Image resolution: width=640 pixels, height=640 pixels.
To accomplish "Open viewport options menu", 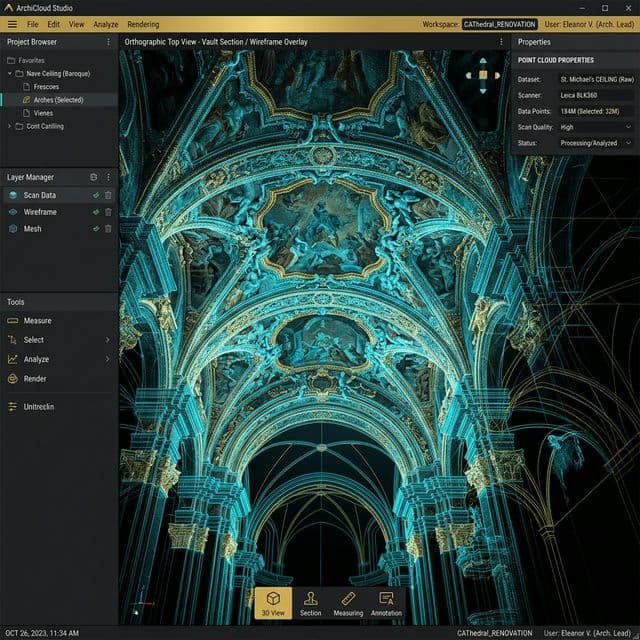I will pyautogui.click(x=501, y=42).
